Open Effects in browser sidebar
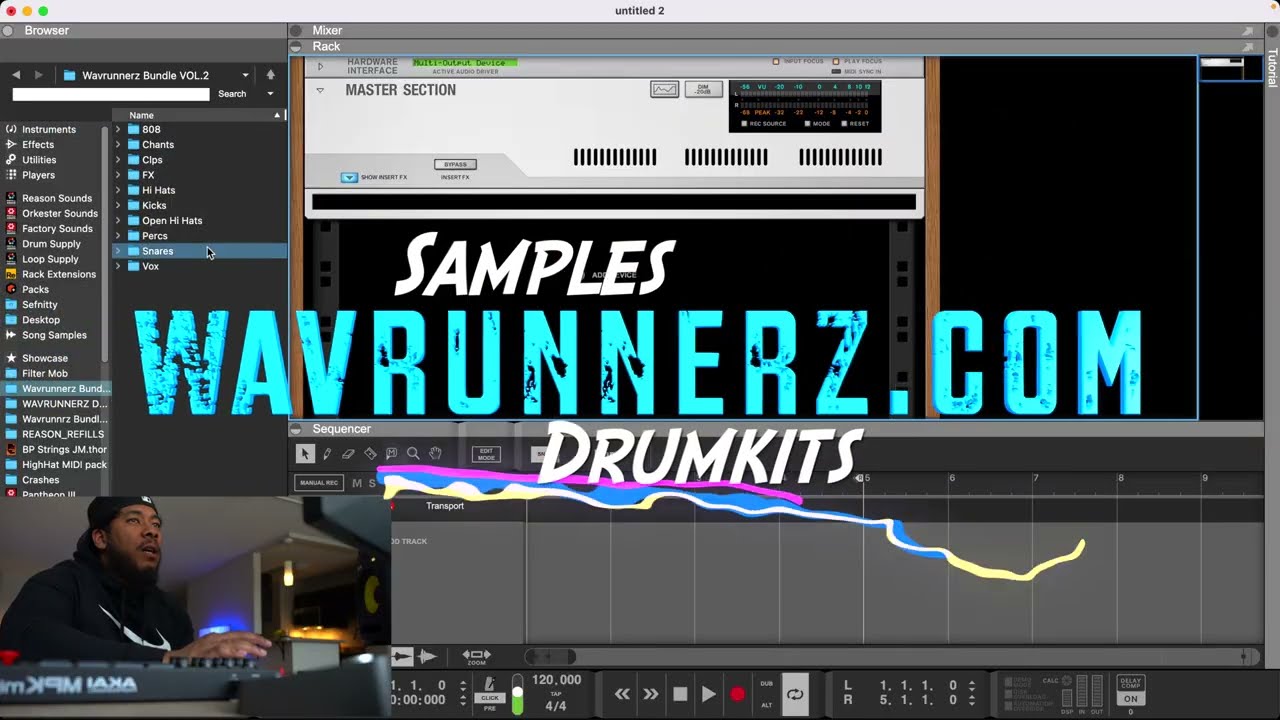 click(40, 145)
